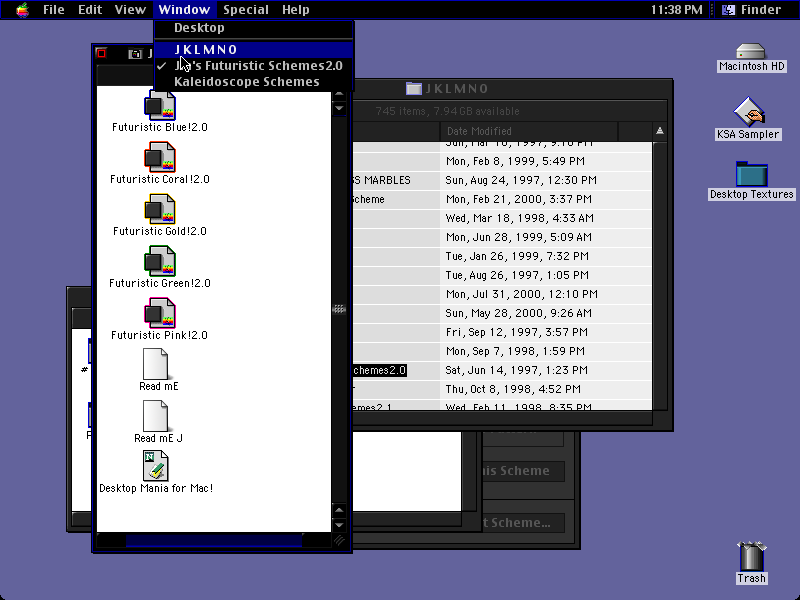Click the Futuristic Gold!2.0 scheme icon
This screenshot has width=800, height=600.
coord(160,209)
